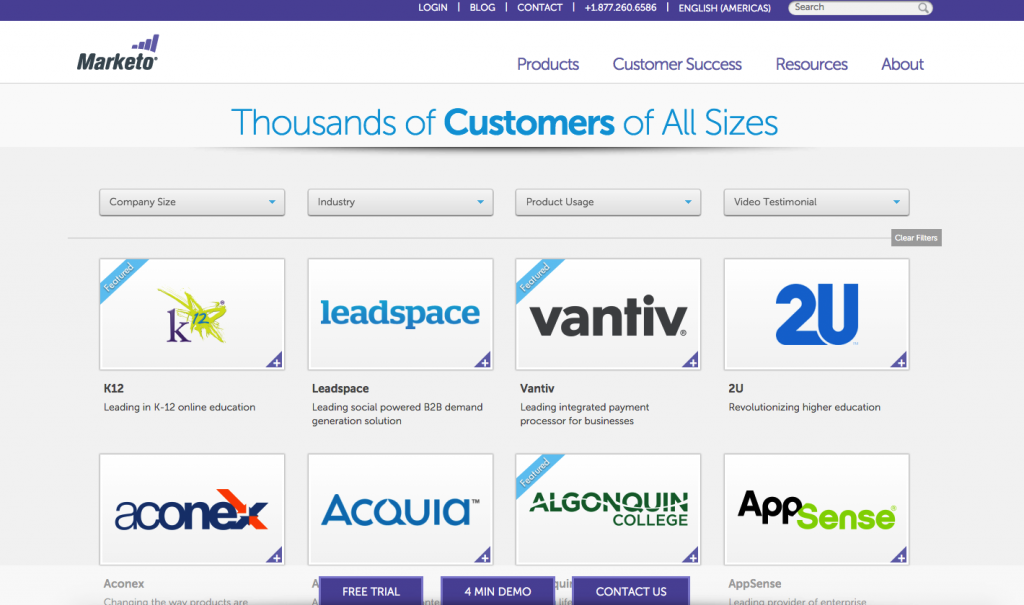Expand the AppSense card plus icon

[x=899, y=556]
